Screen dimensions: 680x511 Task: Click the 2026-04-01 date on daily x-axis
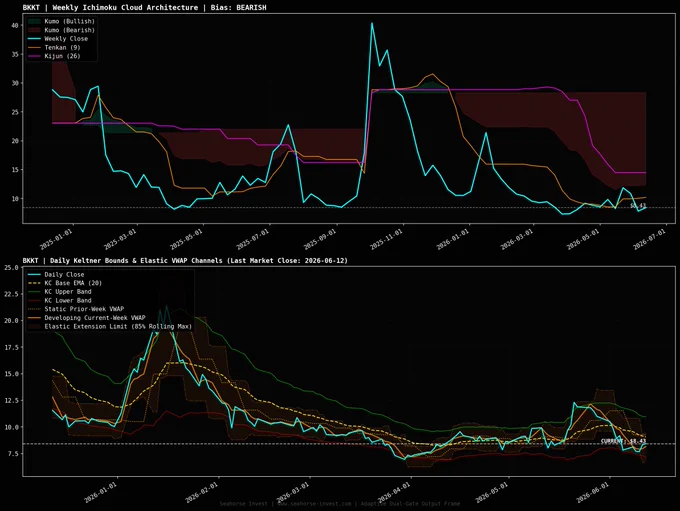tap(394, 493)
